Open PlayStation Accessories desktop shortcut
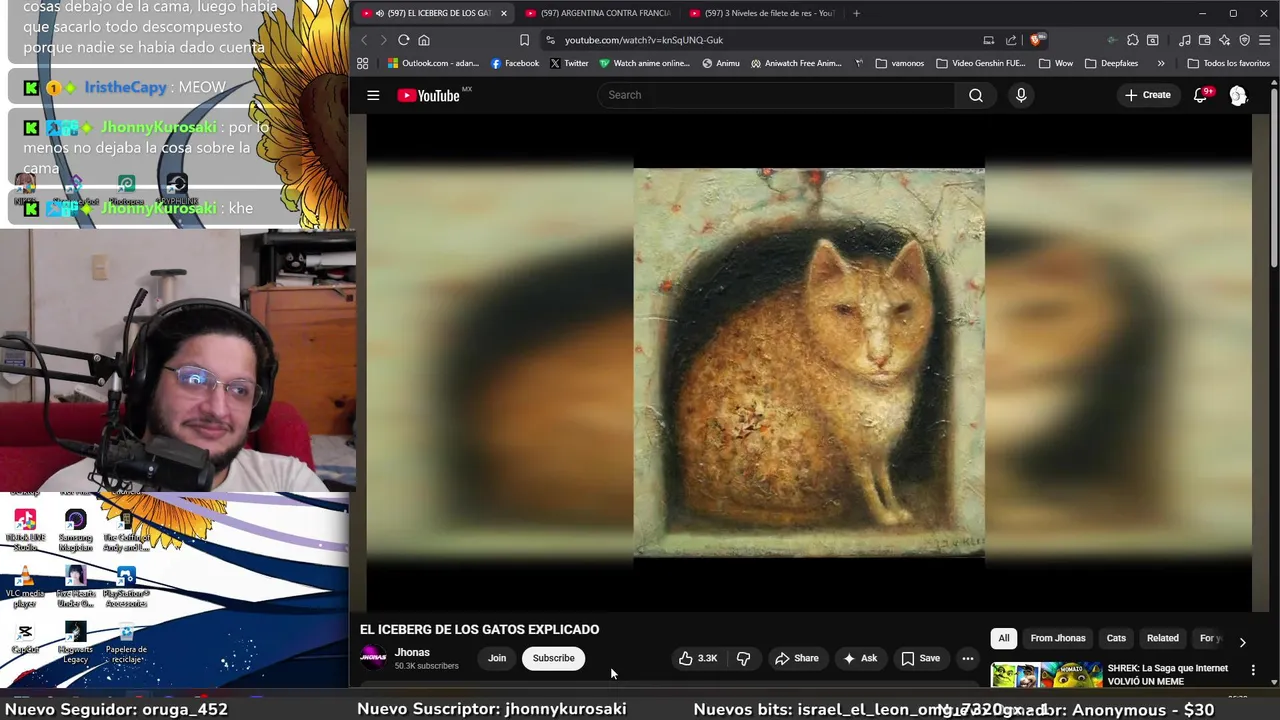Screen dimensions: 1280x720 [x=126, y=587]
